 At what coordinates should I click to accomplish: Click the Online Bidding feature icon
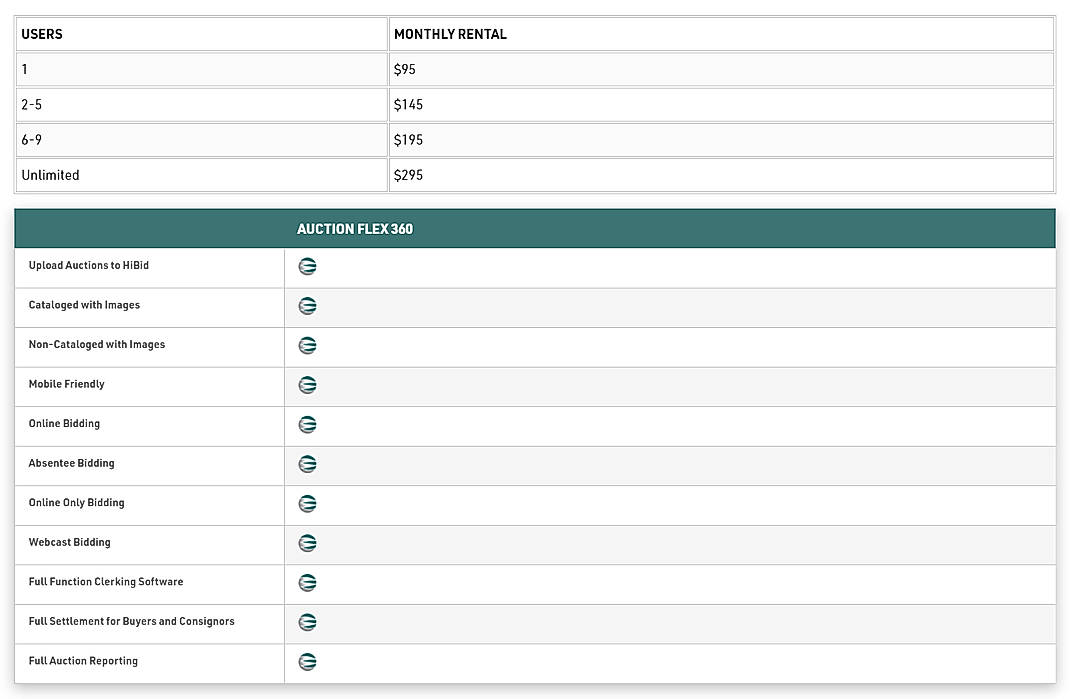pyautogui.click(x=307, y=424)
